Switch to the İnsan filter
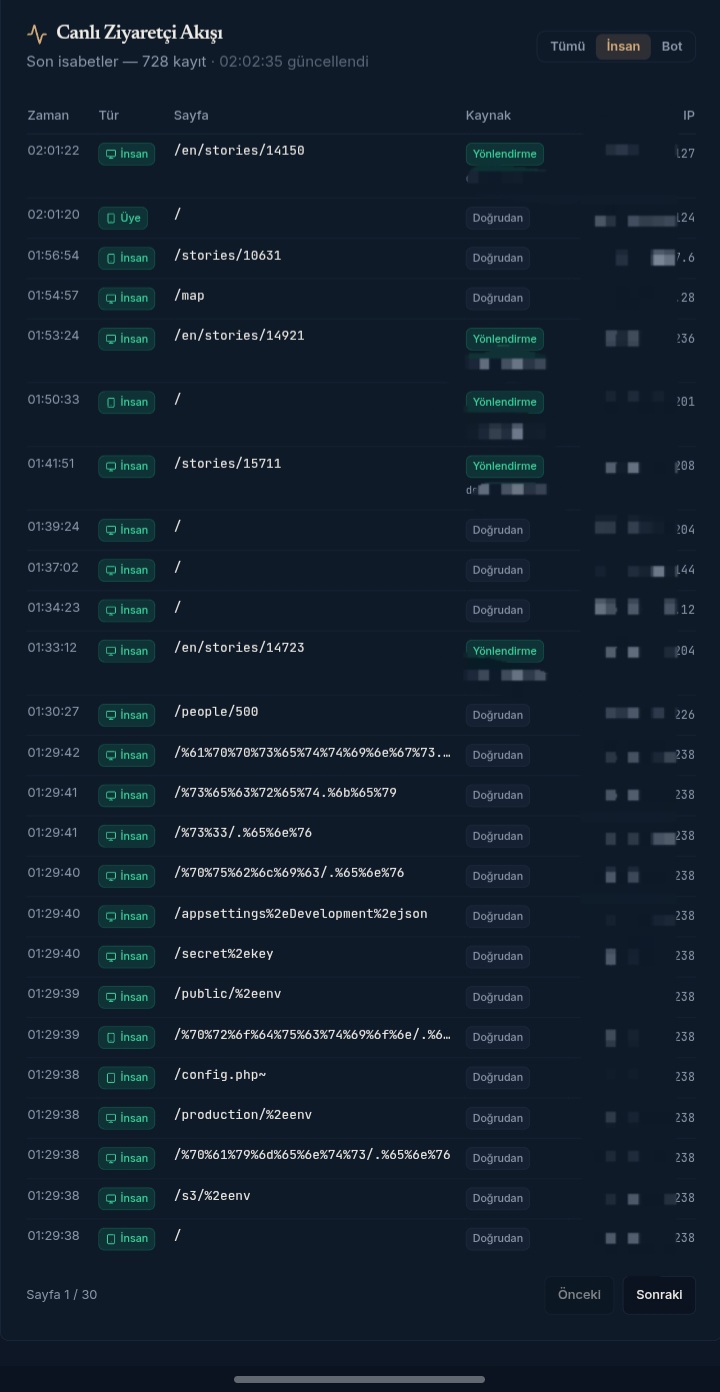Image resolution: width=720 pixels, height=1392 pixels. 623,46
